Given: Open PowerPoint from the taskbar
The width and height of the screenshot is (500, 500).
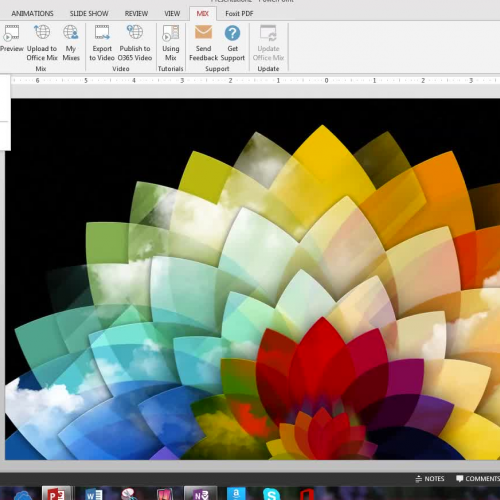Looking at the screenshot, I should 56,494.
